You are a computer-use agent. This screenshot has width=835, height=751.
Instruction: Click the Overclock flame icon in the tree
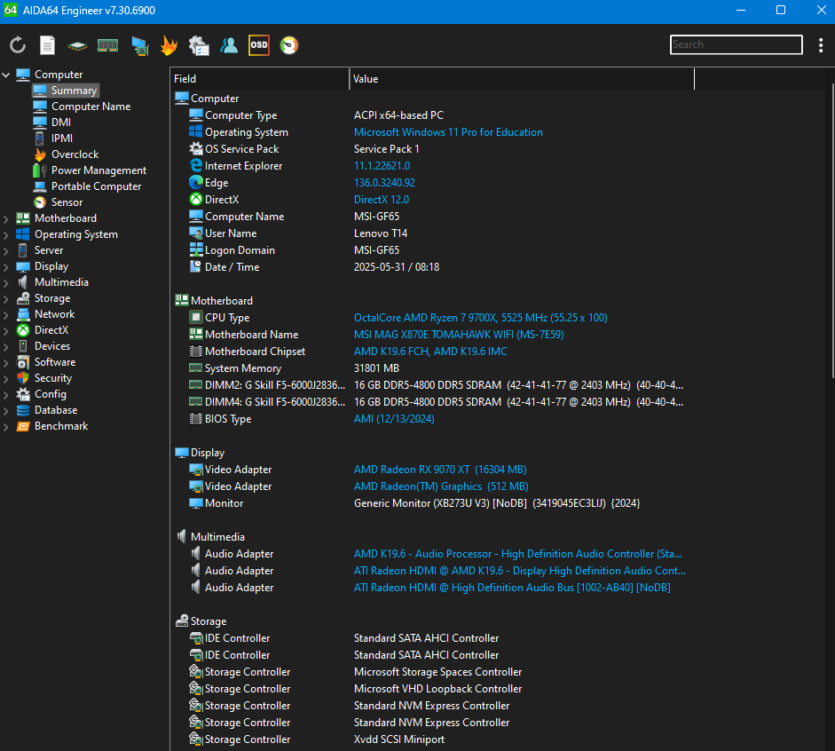click(40, 154)
